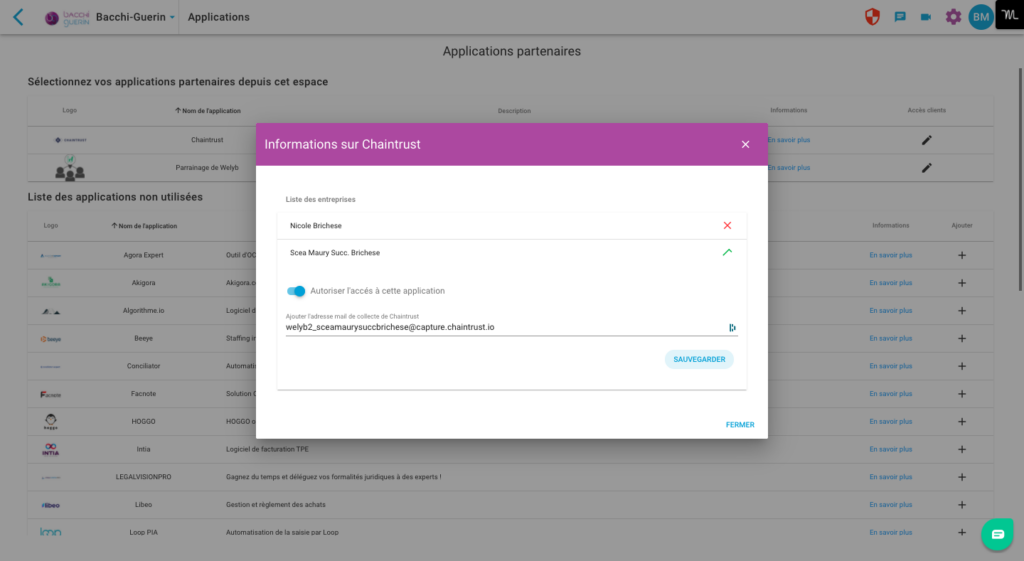This screenshot has height=561, width=1024.
Task: Click the SAUVEGARDER button
Action: click(x=699, y=359)
